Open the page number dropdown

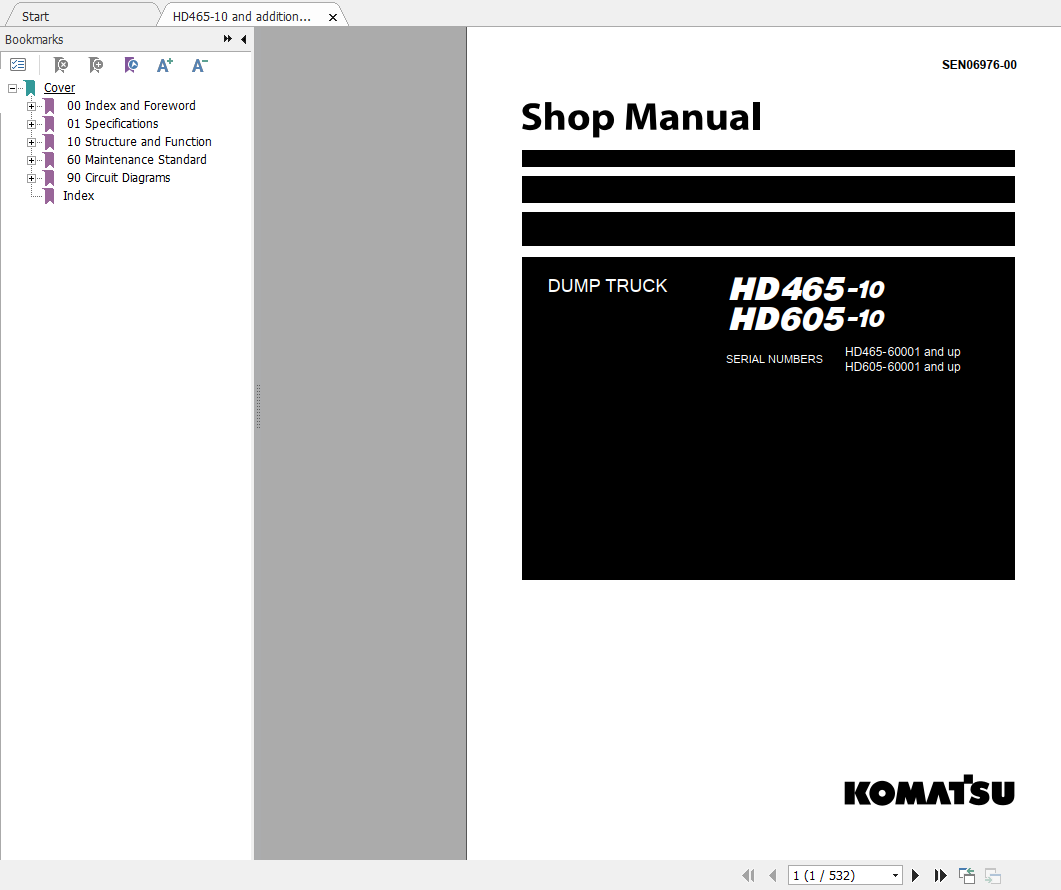tap(895, 875)
